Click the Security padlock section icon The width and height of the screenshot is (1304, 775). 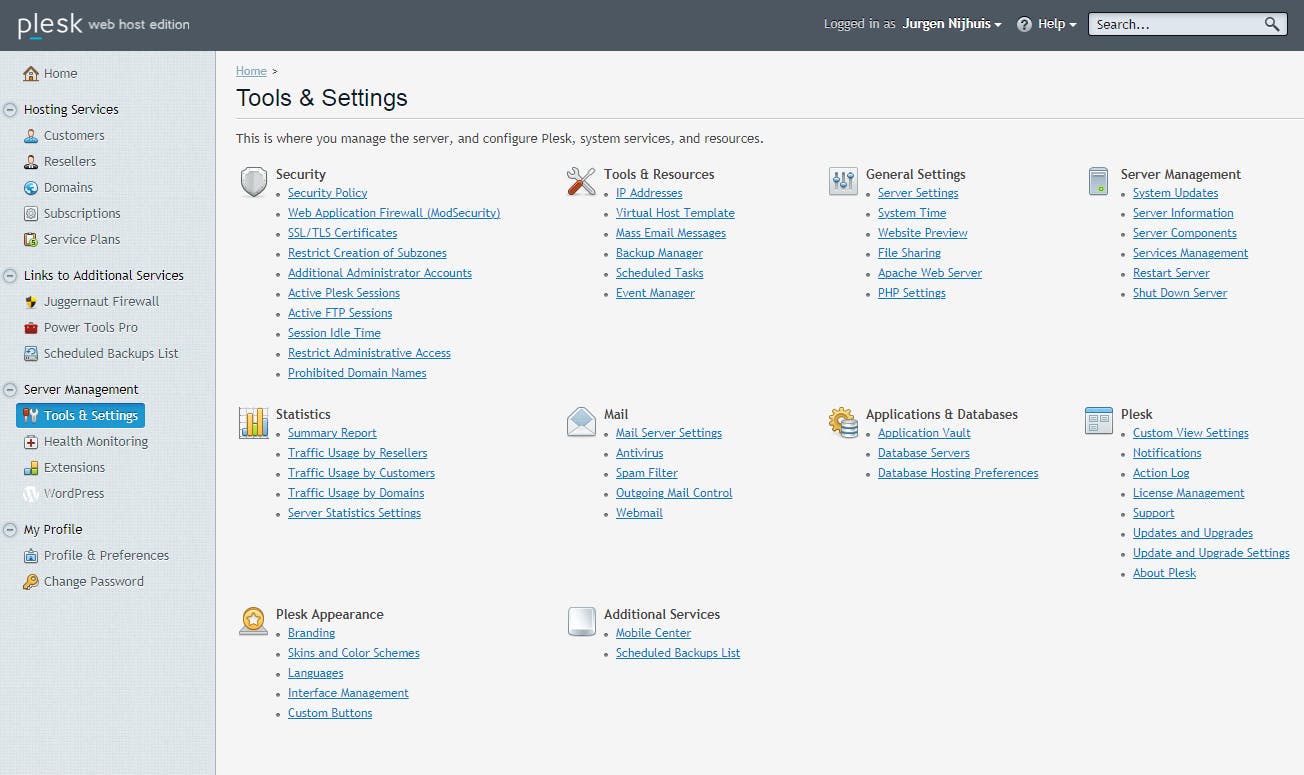pyautogui.click(x=253, y=181)
